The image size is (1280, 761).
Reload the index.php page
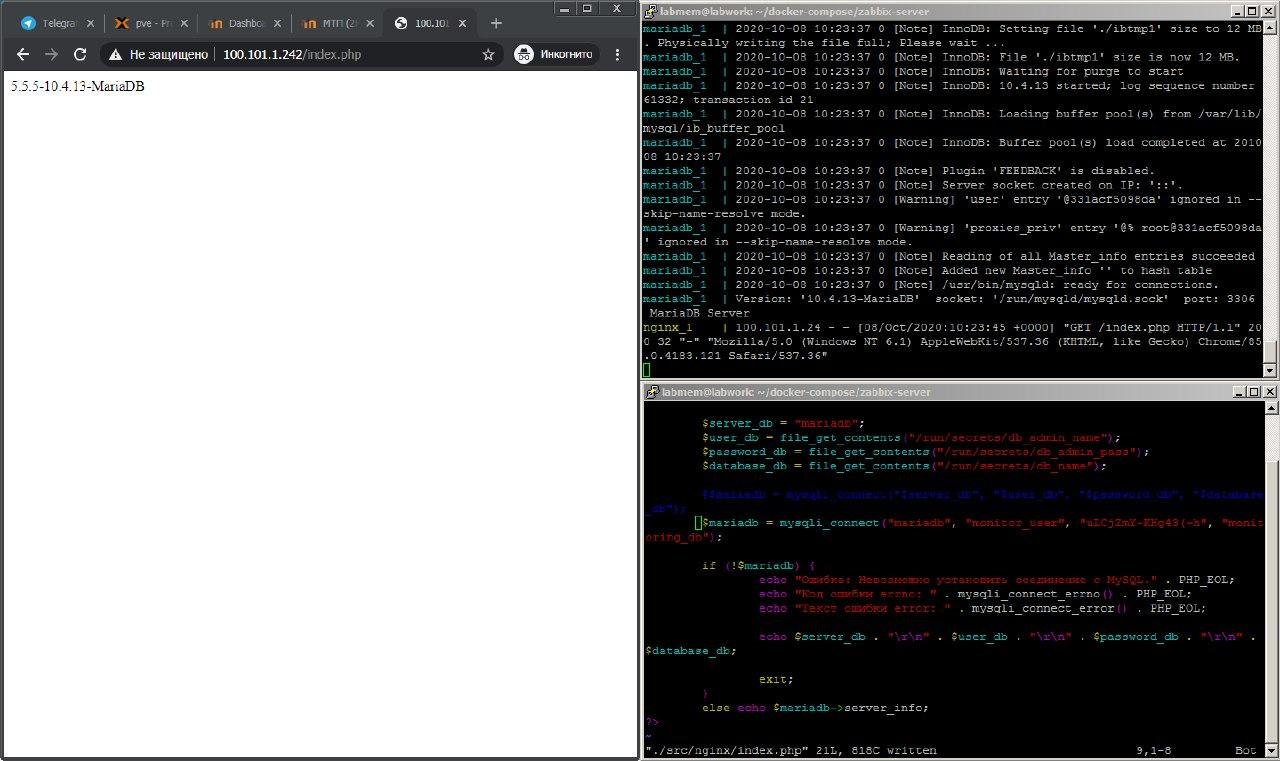pos(80,54)
